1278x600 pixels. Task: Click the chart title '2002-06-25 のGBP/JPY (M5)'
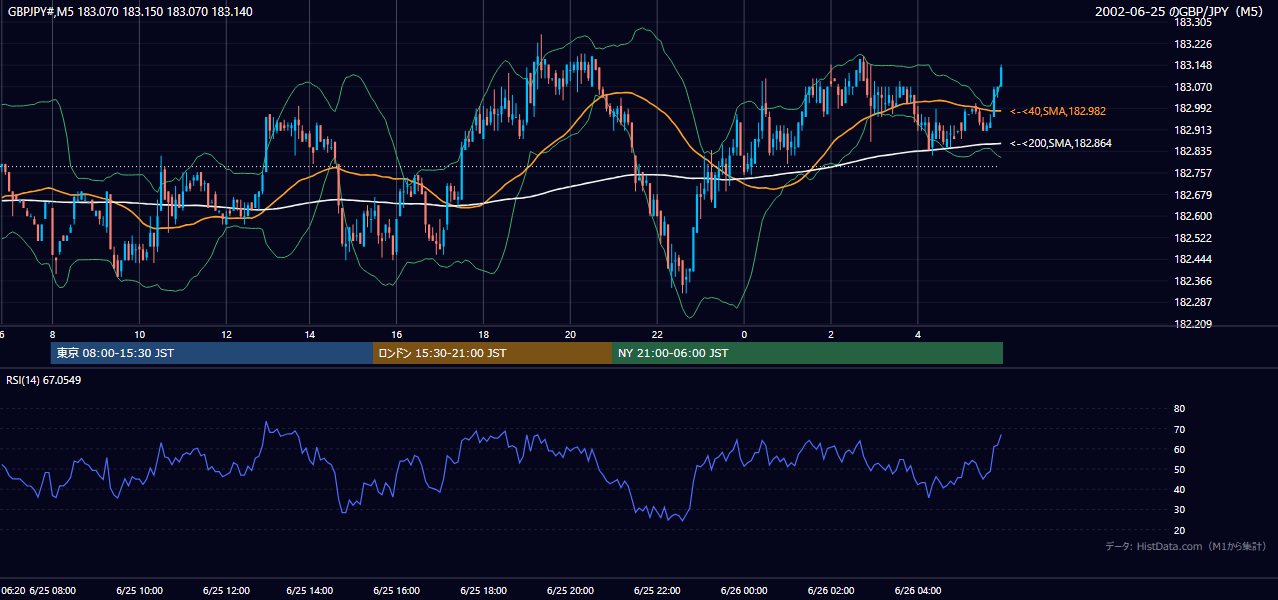tap(1181, 12)
